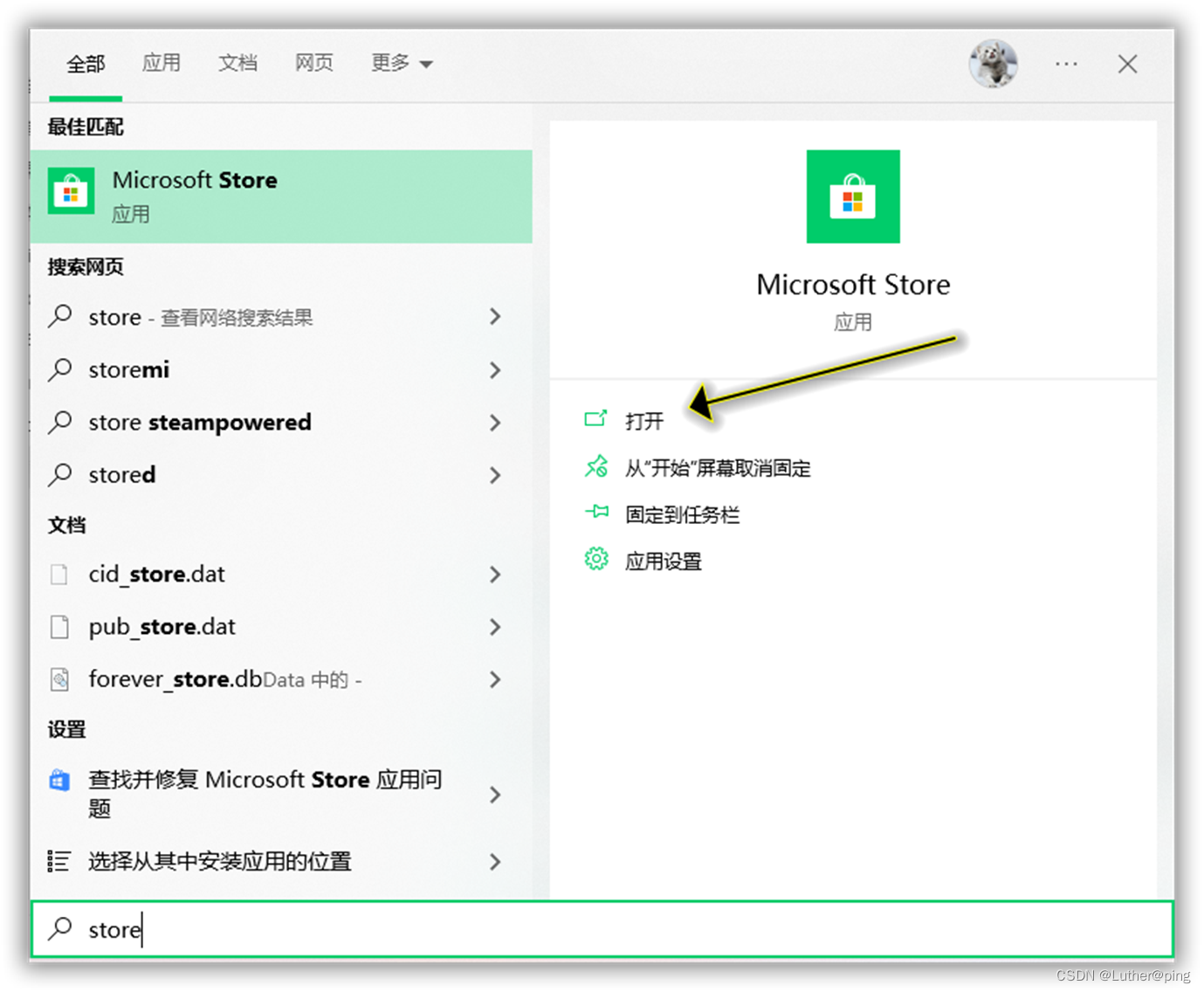Expand the chevron for 查找并修复 Microsoft Store 应用问题
The width and height of the screenshot is (1204, 992).
pos(495,795)
